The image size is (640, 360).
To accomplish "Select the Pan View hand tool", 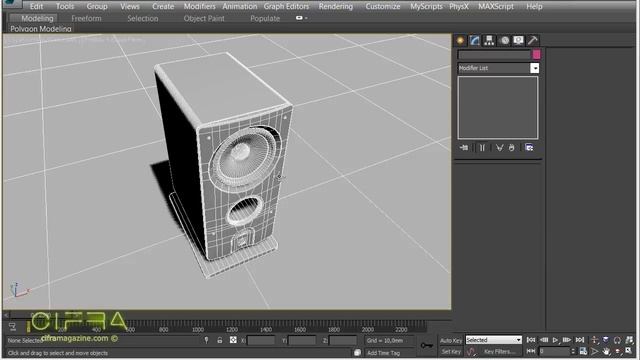I will click(x=606, y=351).
